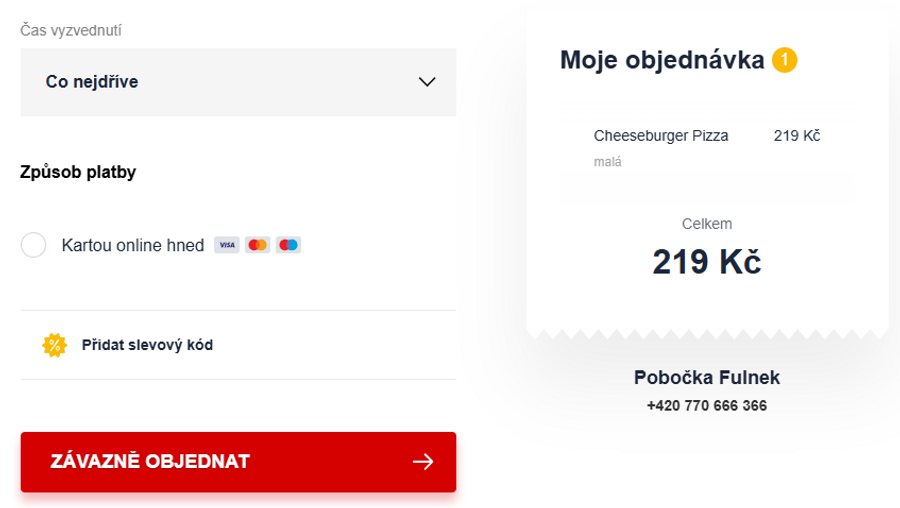
Task: Click the yellow order count badge
Action: coord(784,60)
